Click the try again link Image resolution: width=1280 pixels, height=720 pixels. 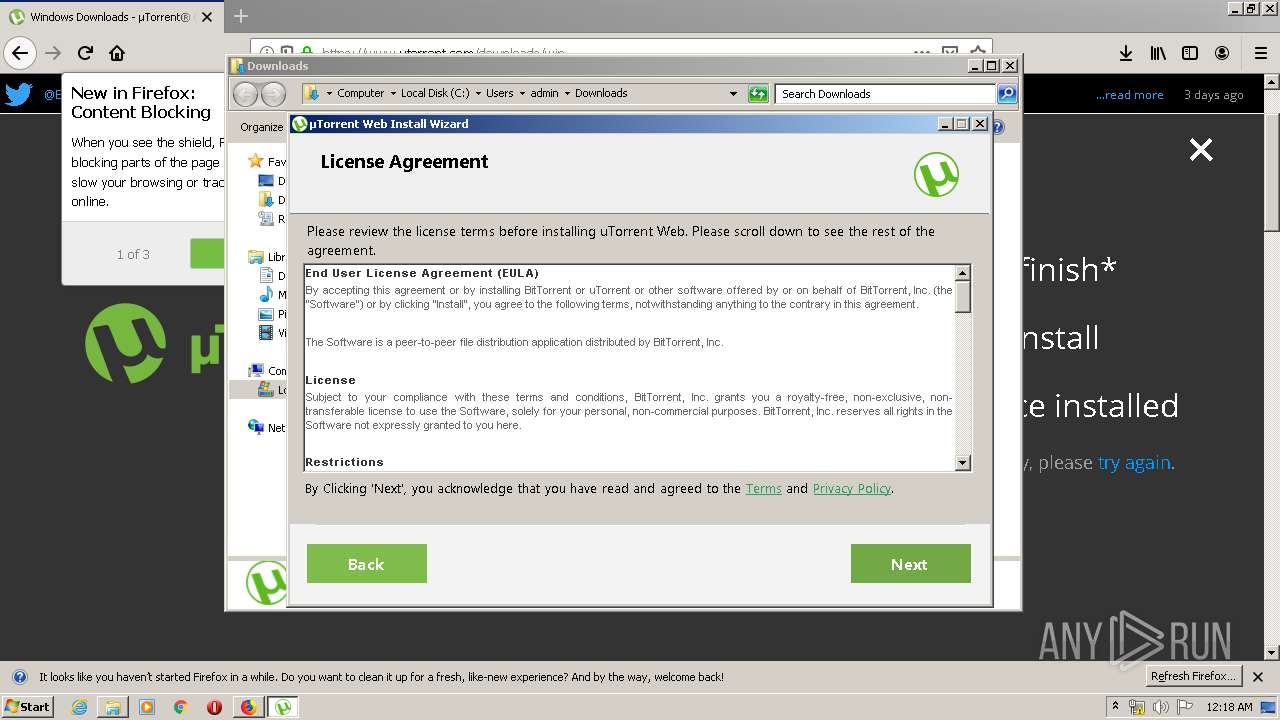coord(1134,462)
